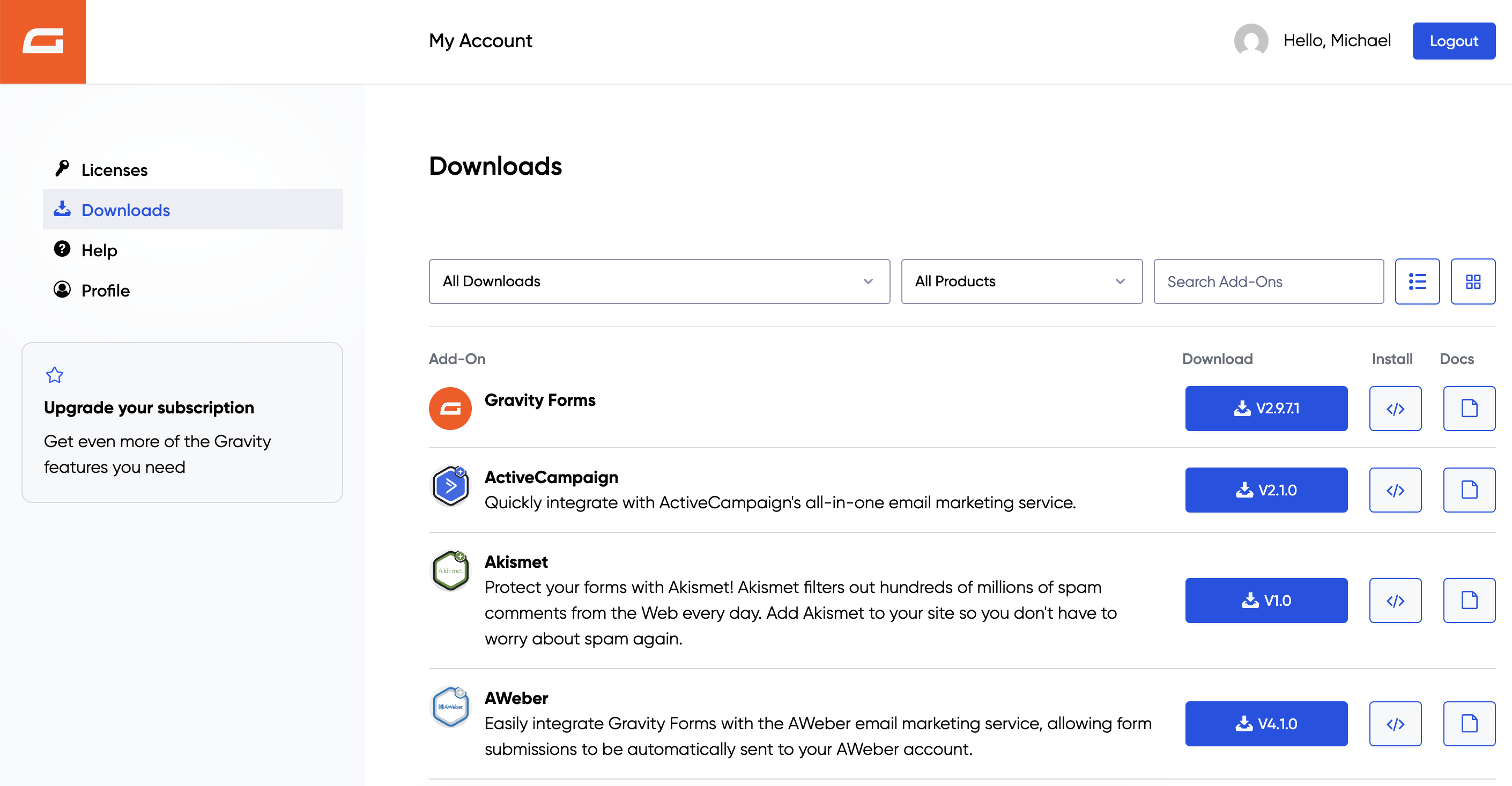Open docs icon for ActiveCampaign
This screenshot has height=786, width=1512.
1469,490
